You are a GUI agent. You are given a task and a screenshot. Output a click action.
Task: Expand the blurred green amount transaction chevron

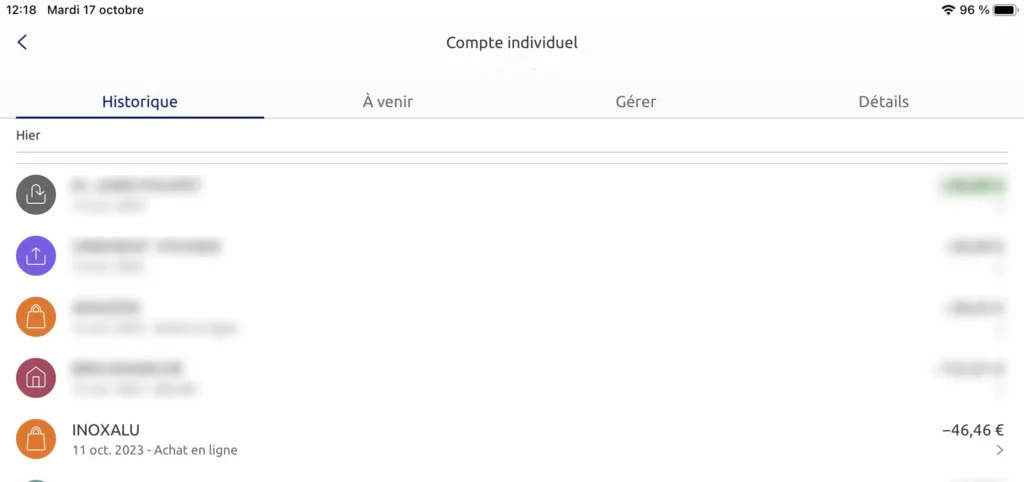click(1000, 206)
